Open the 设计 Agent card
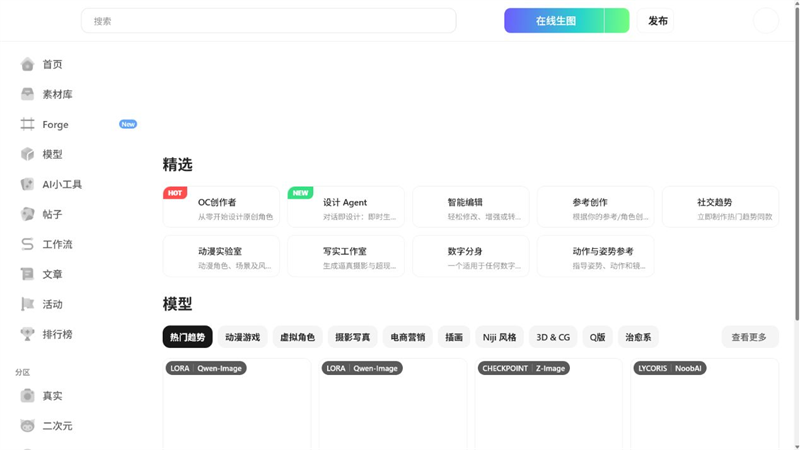The width and height of the screenshot is (800, 450). coord(346,207)
